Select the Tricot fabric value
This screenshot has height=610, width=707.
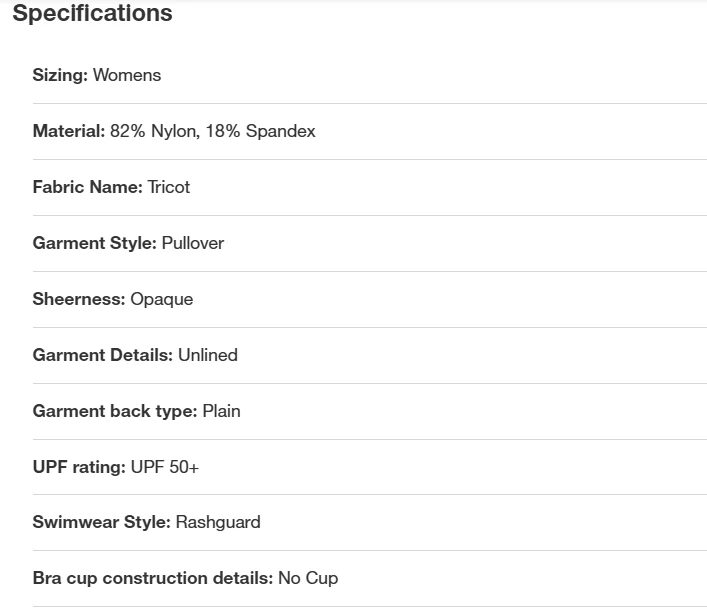(x=169, y=187)
